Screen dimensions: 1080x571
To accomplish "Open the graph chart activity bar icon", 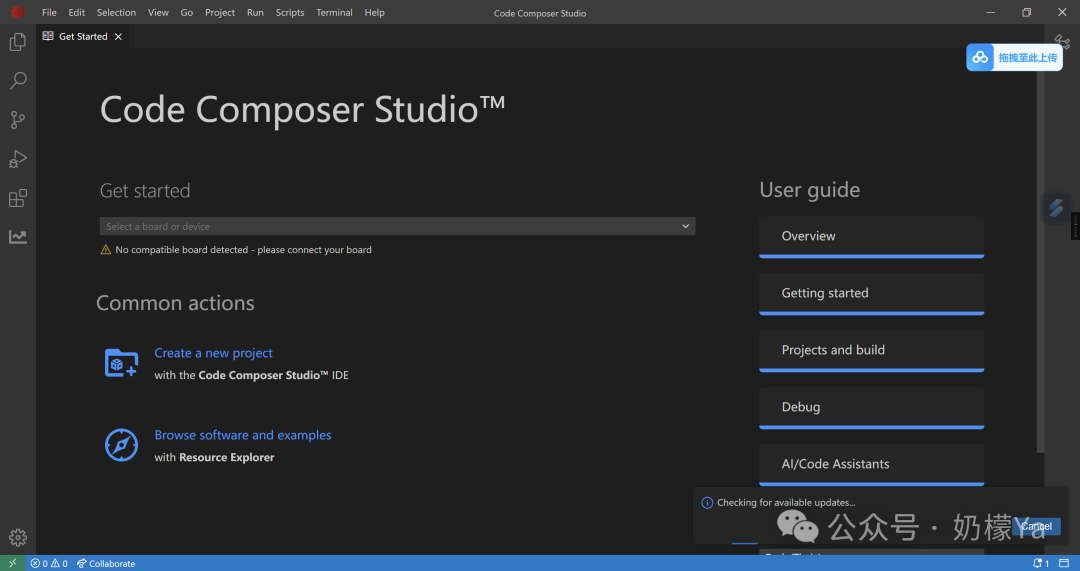I will coord(18,237).
